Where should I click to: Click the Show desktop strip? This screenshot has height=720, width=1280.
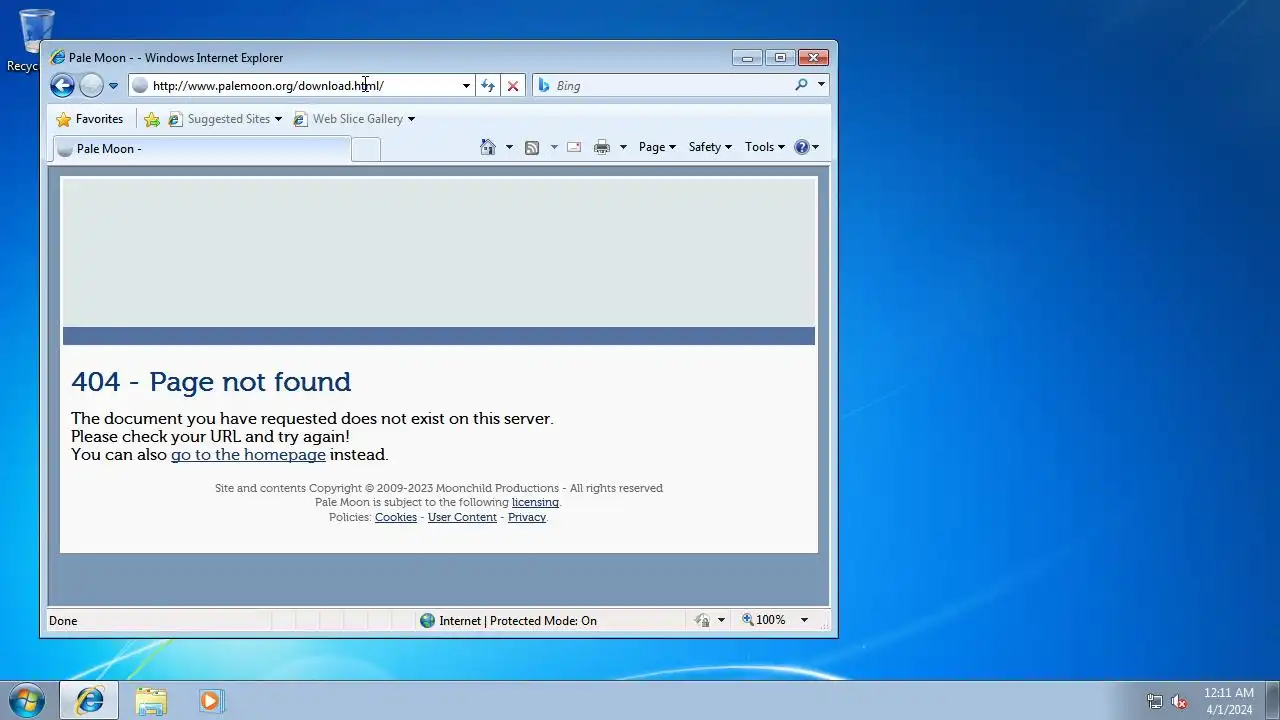coord(1272,701)
